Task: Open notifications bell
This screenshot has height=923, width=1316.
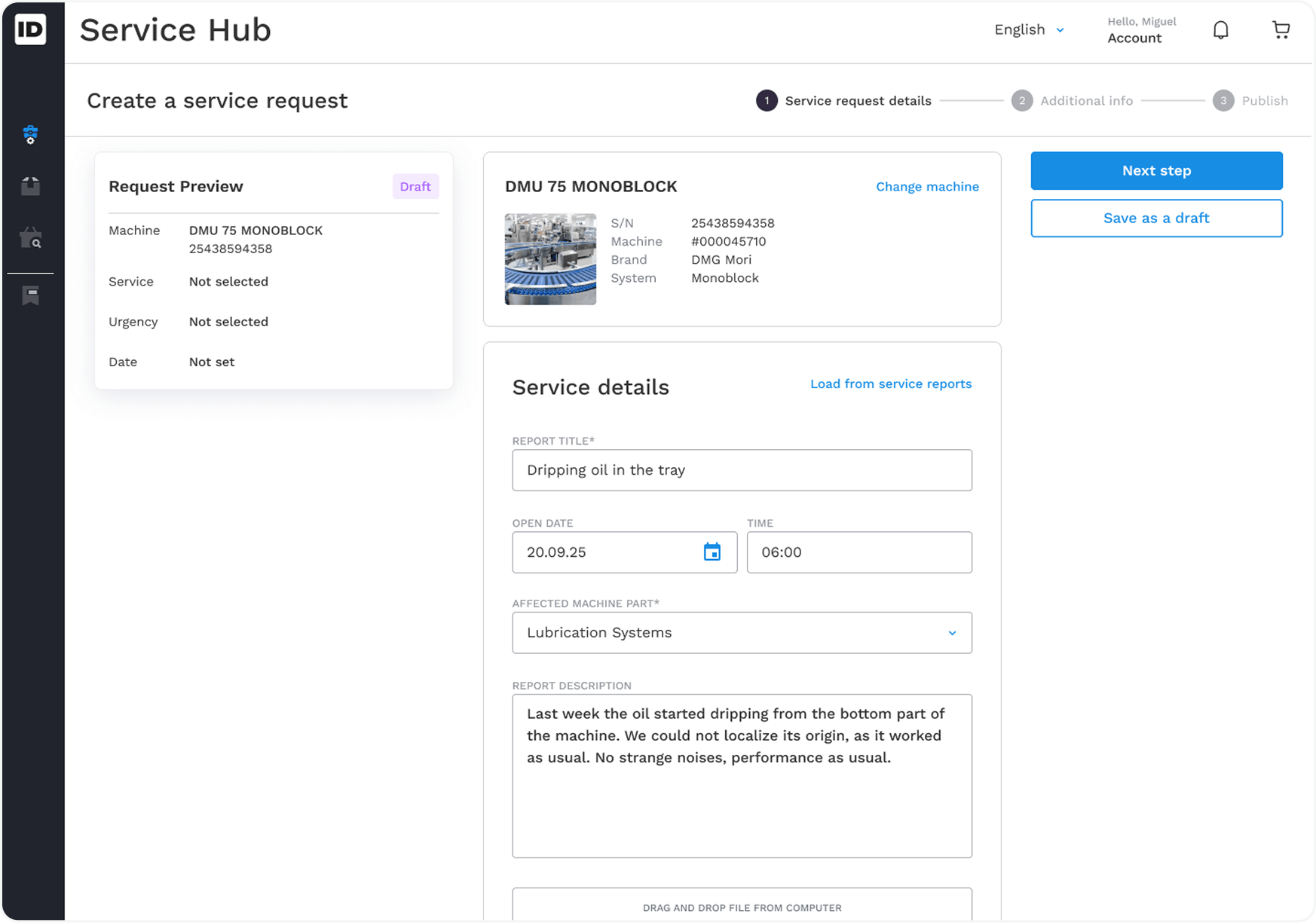Action: tap(1220, 30)
